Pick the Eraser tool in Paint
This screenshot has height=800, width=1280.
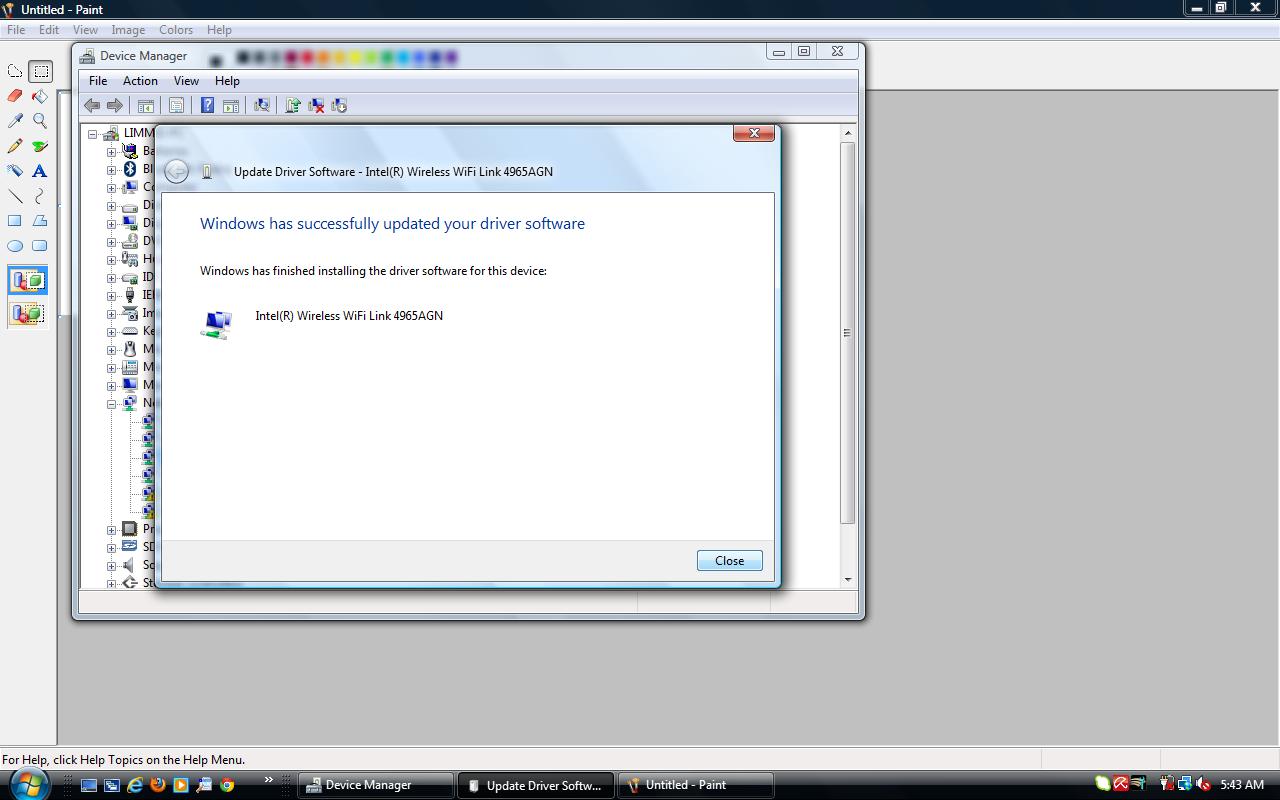point(15,96)
